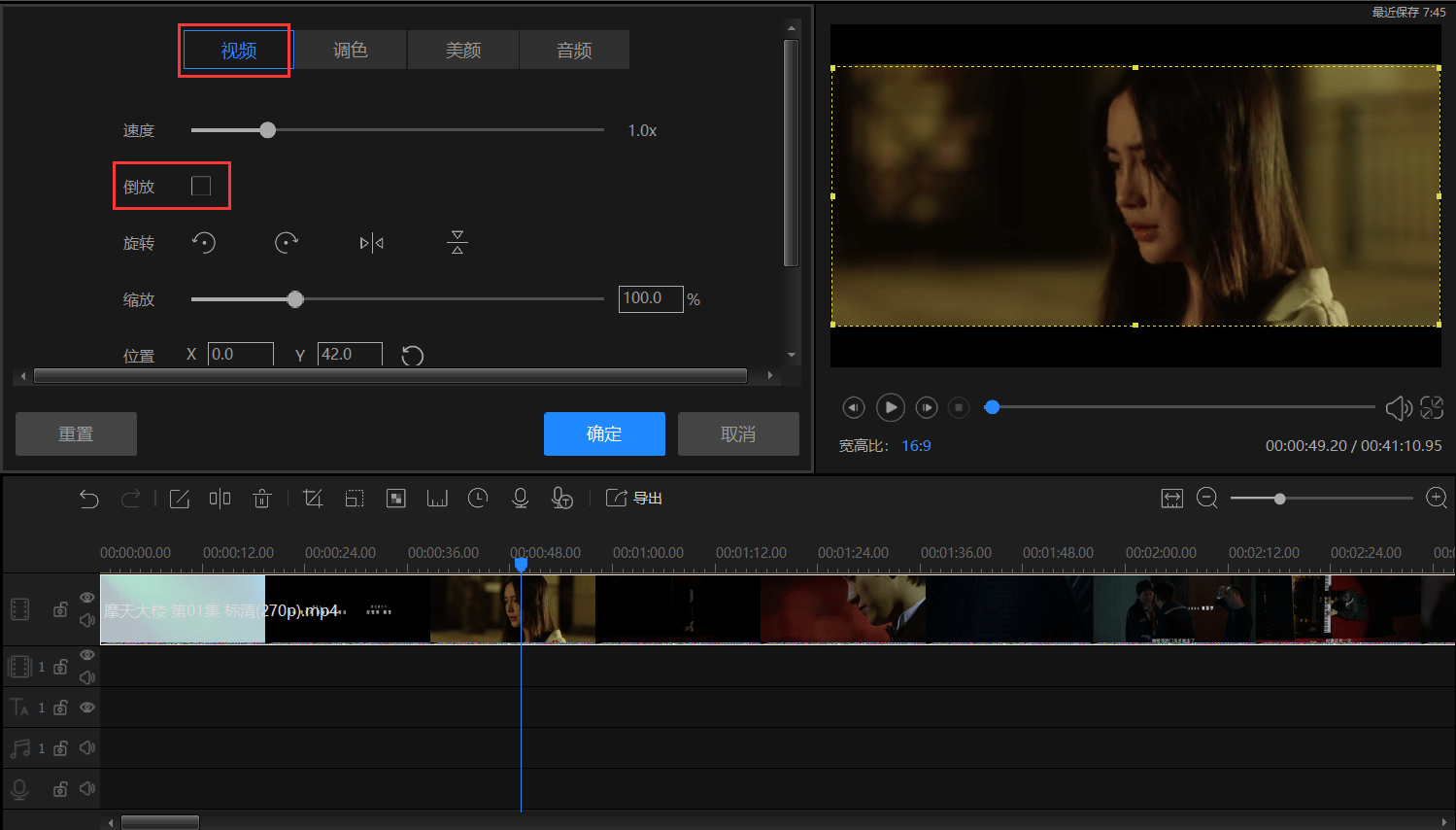1456x830 pixels.
Task: Click the zoom/dashed-frame tool icon
Action: (x=355, y=499)
